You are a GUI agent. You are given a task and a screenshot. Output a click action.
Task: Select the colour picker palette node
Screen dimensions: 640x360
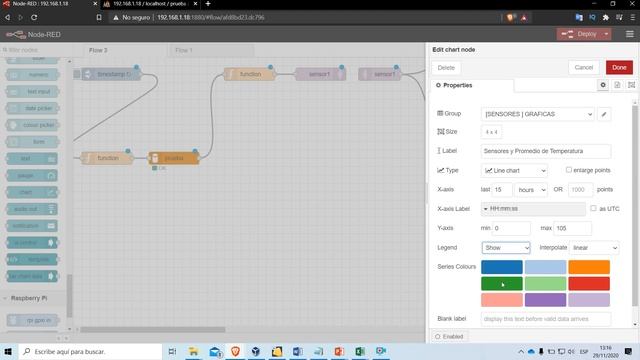pos(32,125)
